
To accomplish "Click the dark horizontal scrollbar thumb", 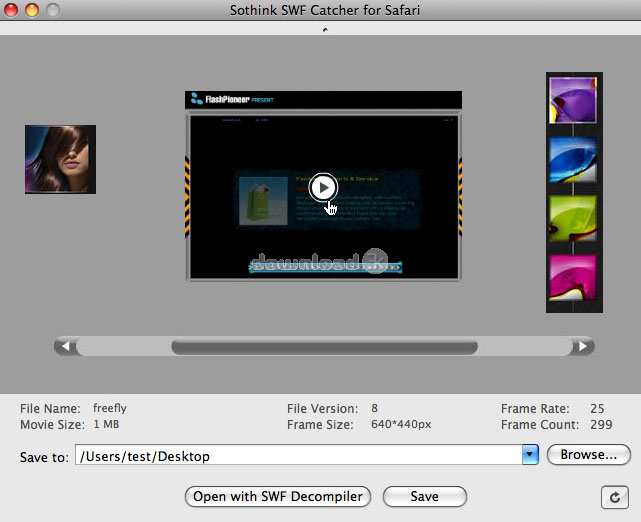I will [x=325, y=347].
